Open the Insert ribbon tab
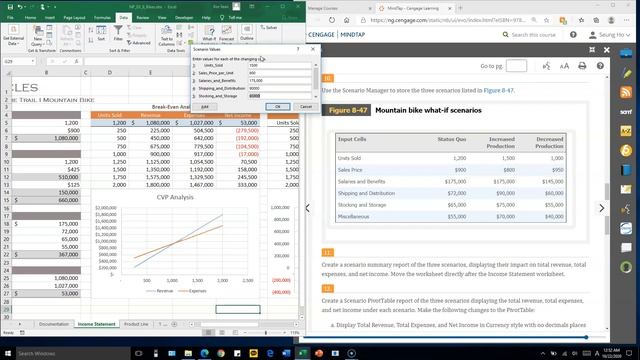640x360 pixels. coord(50,18)
